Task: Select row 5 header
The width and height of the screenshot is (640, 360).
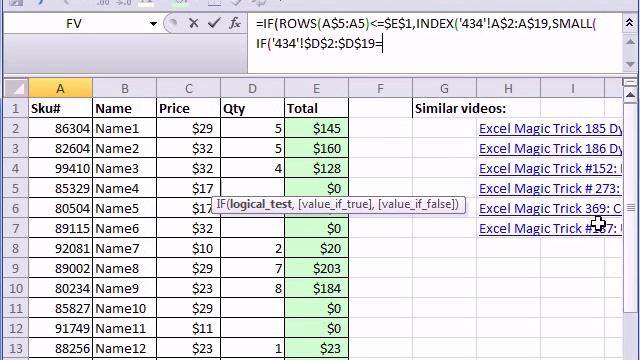Action: (x=16, y=189)
